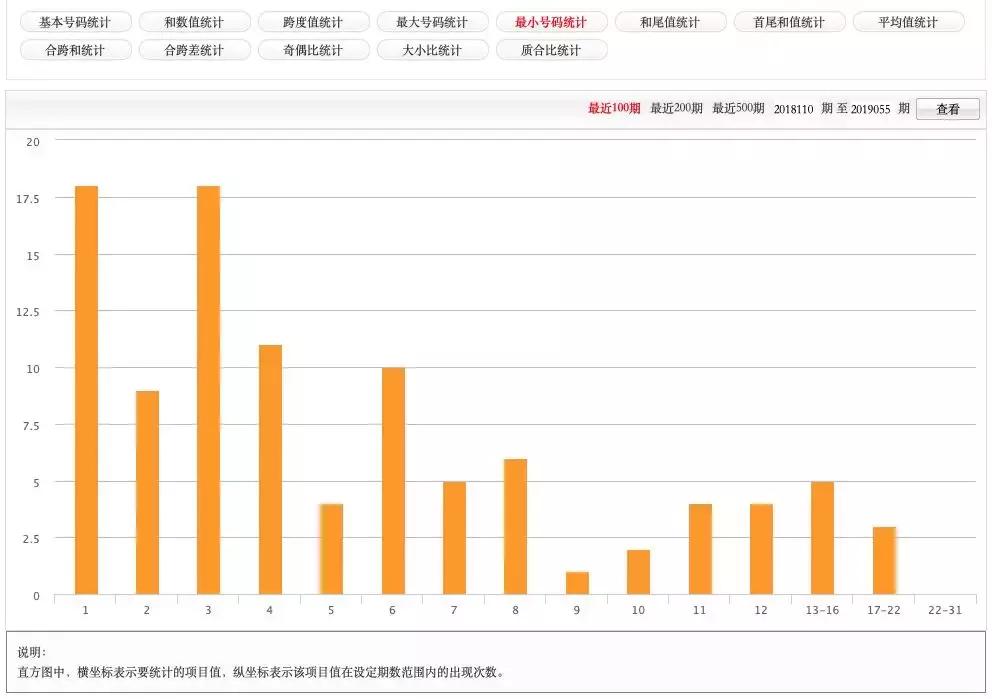Click the orange bar for number 5
Screen dimensions: 992x699
point(332,549)
